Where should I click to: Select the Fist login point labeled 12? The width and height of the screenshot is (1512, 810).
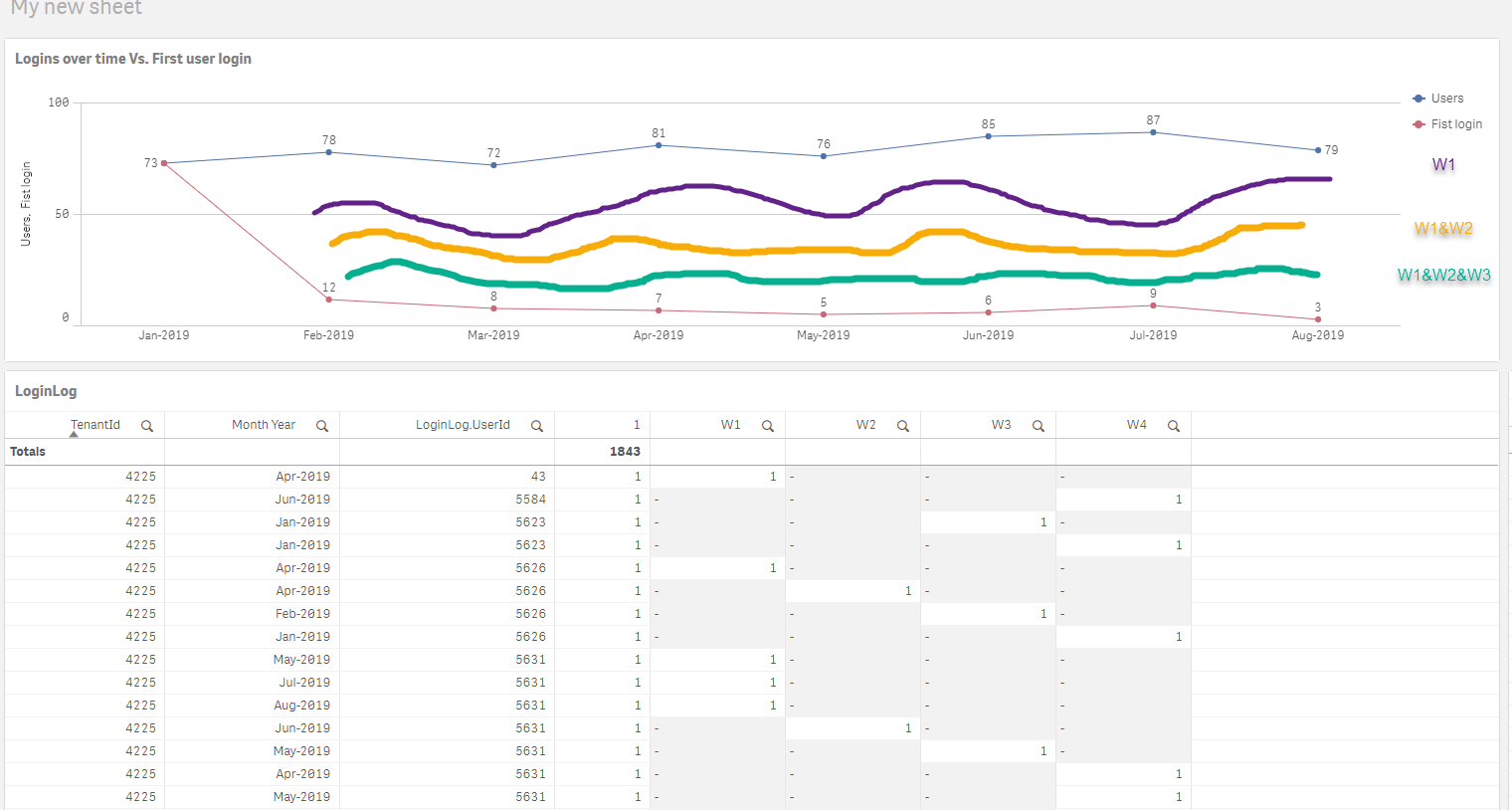pyautogui.click(x=329, y=300)
